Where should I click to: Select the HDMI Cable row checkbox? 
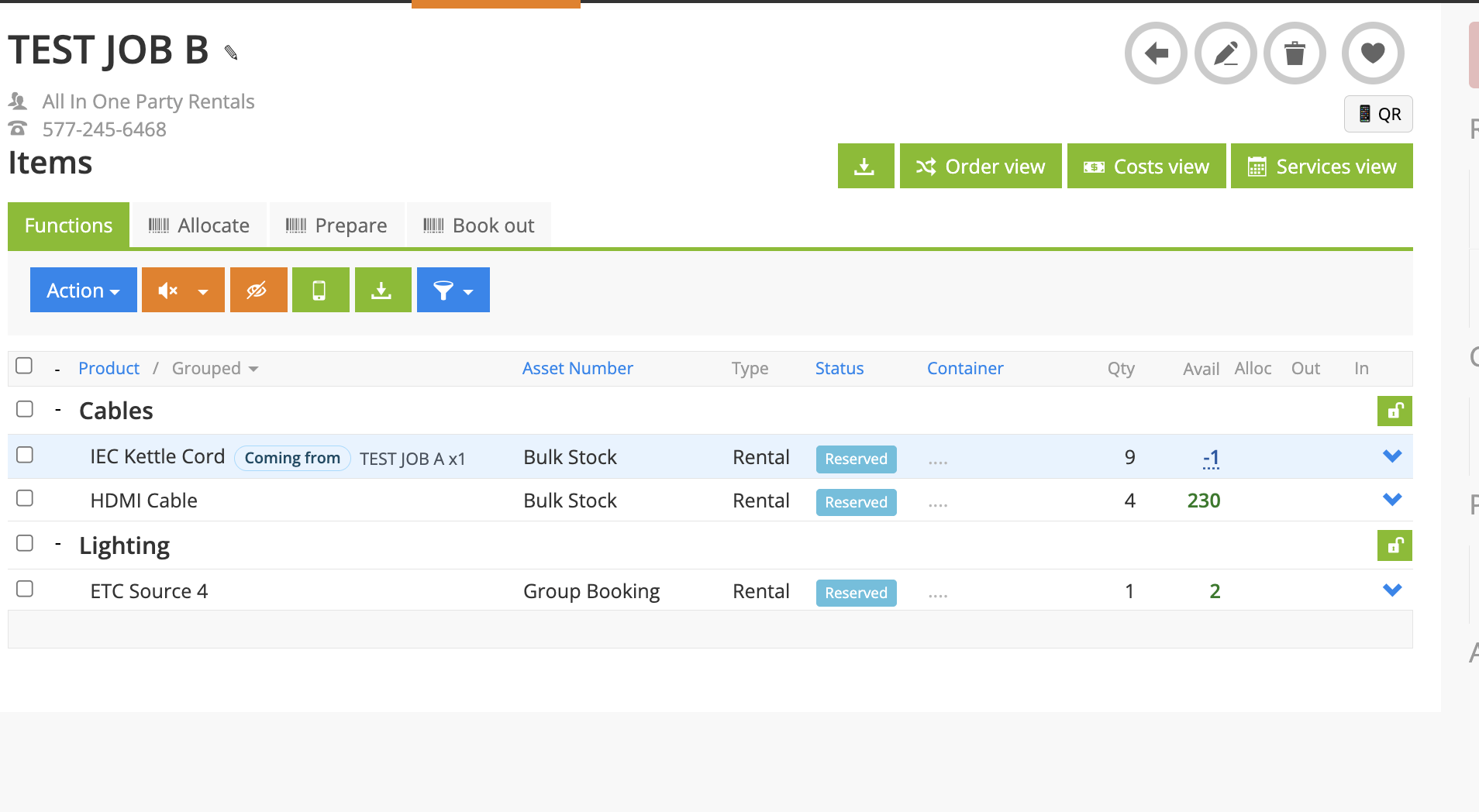coord(24,498)
